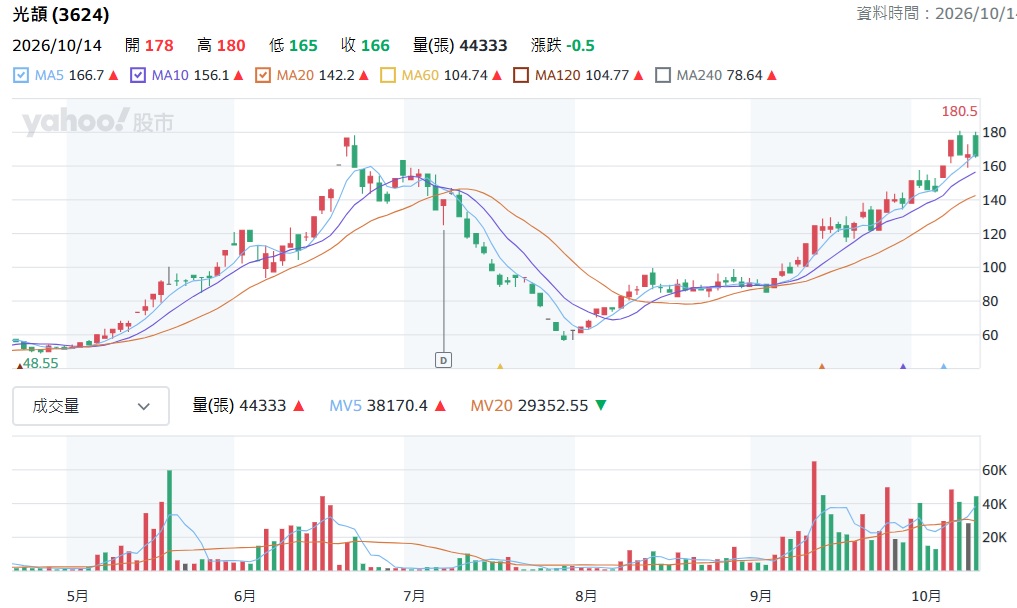This screenshot has height=608, width=1017.
Task: Click the 漲跌 change value -0.5
Action: [580, 45]
